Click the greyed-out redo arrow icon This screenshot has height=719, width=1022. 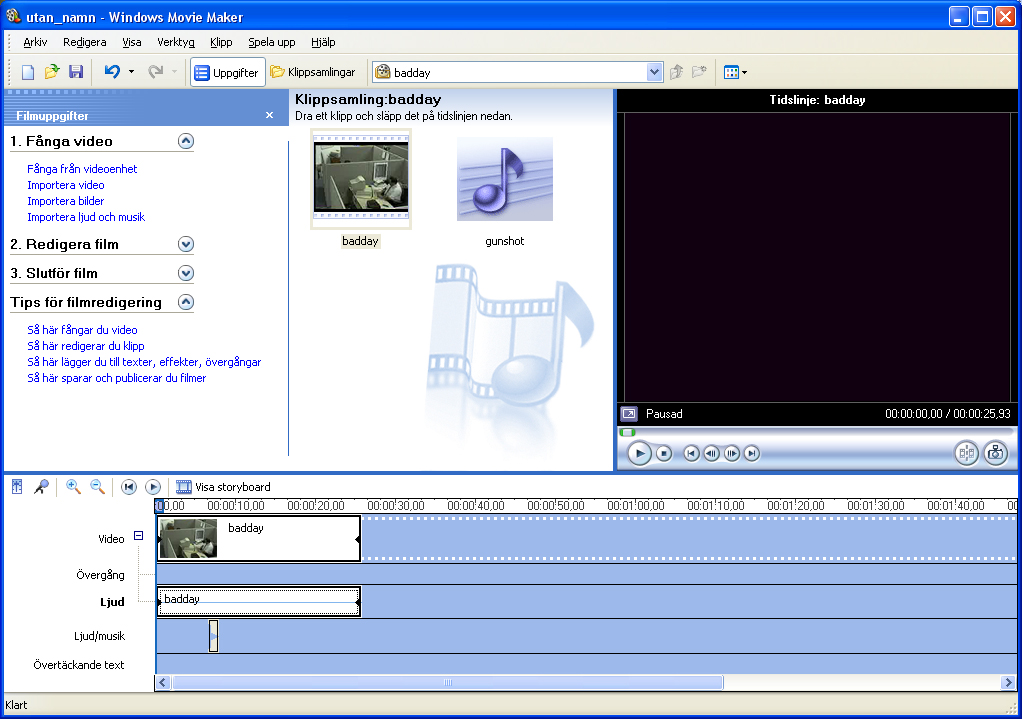coord(156,72)
